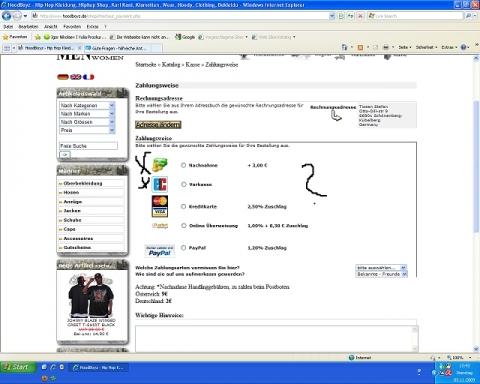The image size is (480, 384).
Task: Select the French flag language icon
Action: click(x=88, y=77)
